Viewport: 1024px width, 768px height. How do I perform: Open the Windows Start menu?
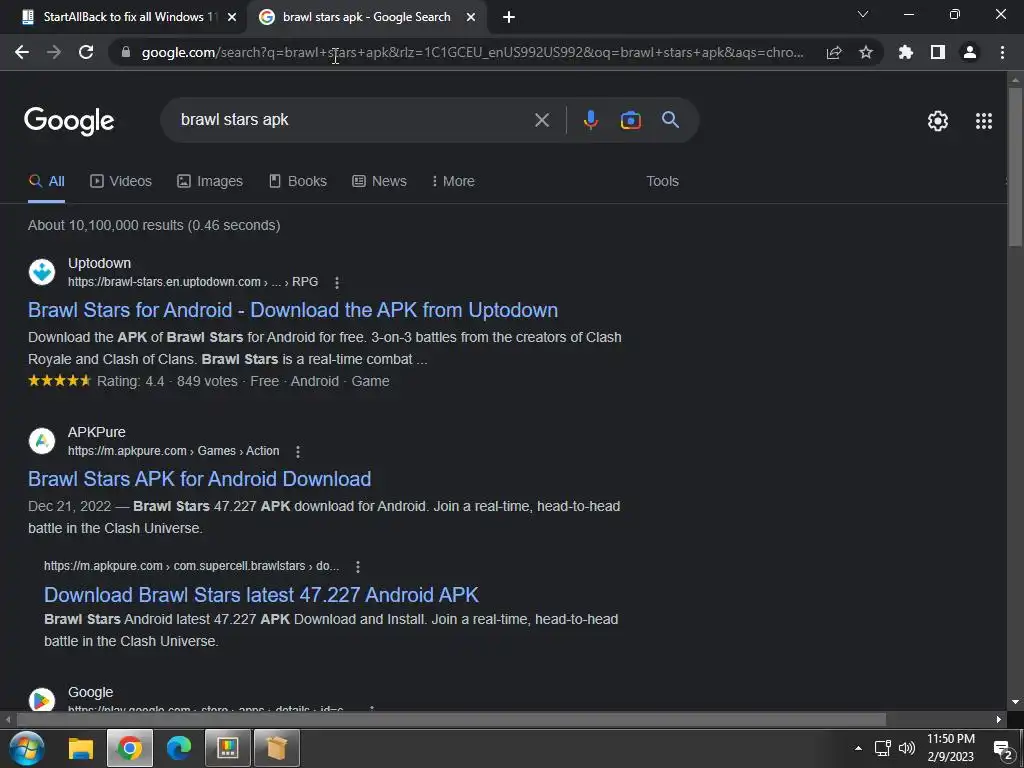pos(27,748)
